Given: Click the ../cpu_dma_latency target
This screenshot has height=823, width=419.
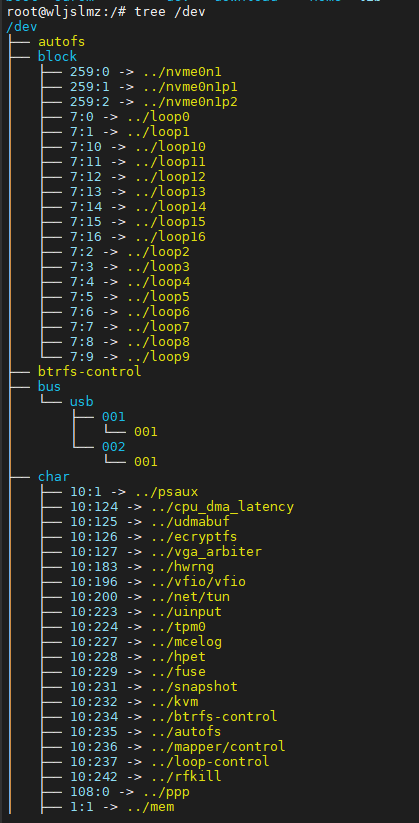Looking at the screenshot, I should [222, 507].
